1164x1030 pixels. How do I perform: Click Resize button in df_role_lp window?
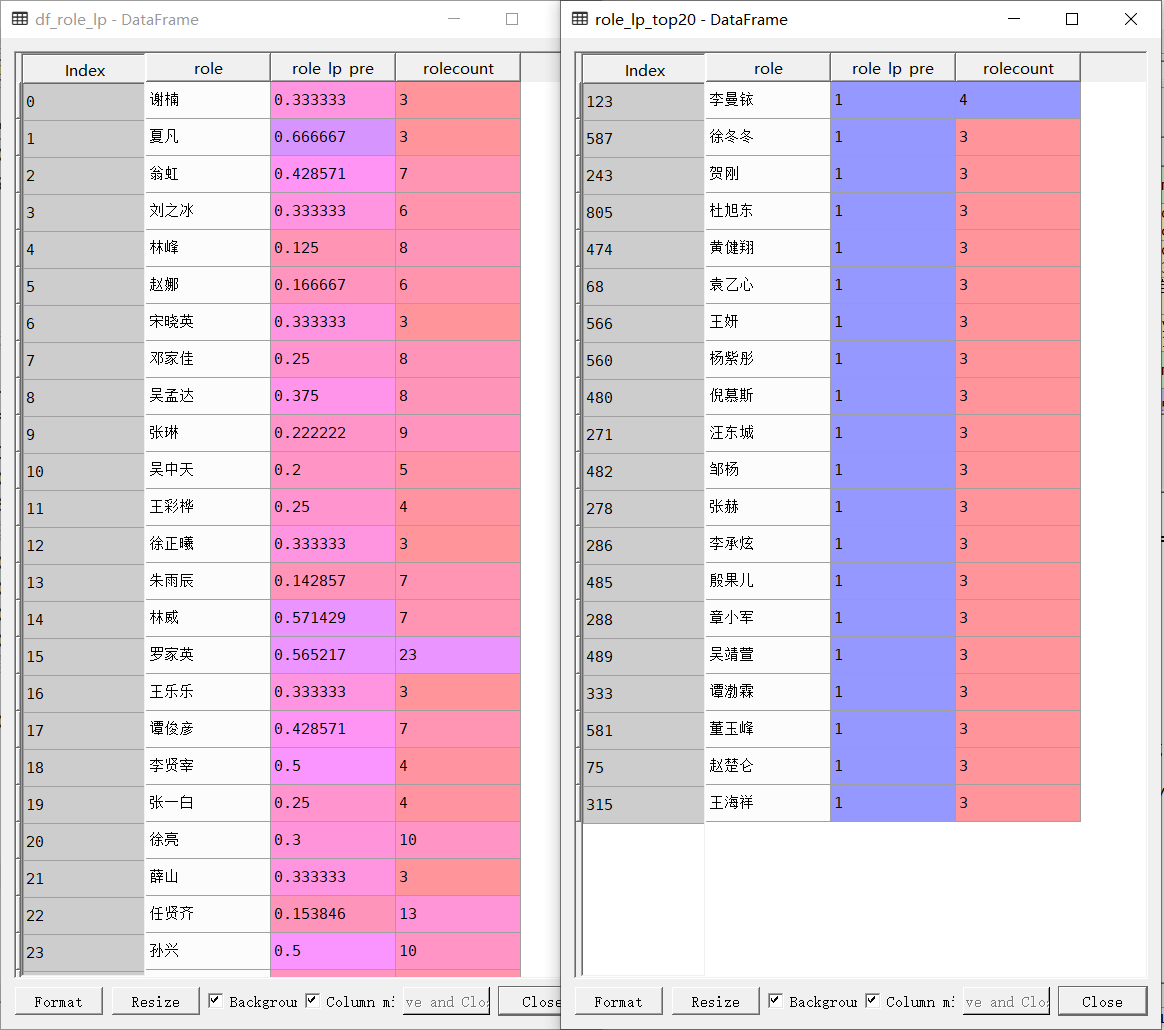(x=155, y=1002)
